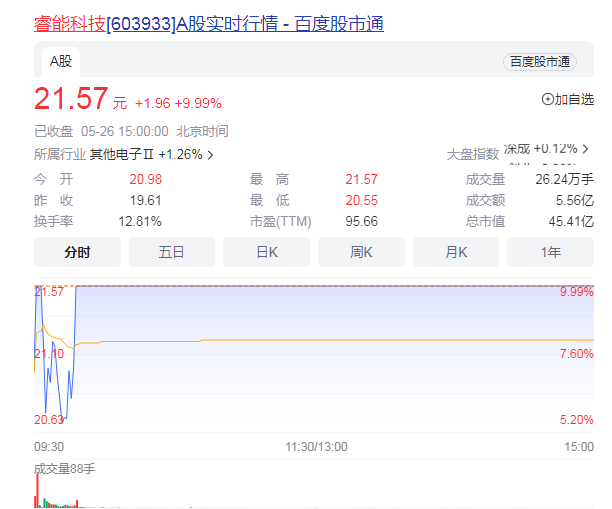The width and height of the screenshot is (612, 509).
Task: Click the yellow average price line
Action: point(300,340)
